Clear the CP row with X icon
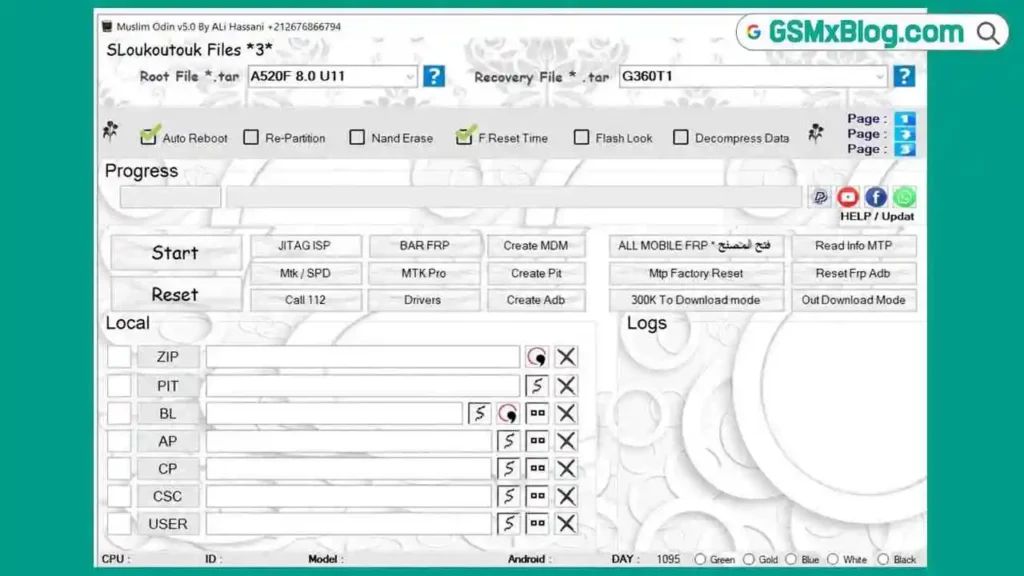 tap(566, 468)
